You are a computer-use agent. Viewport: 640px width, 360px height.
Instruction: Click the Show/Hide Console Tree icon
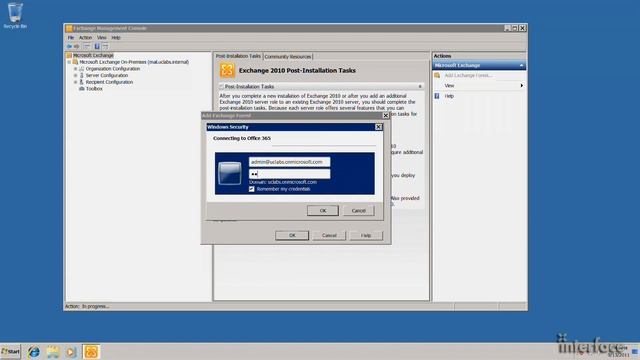[87, 47]
